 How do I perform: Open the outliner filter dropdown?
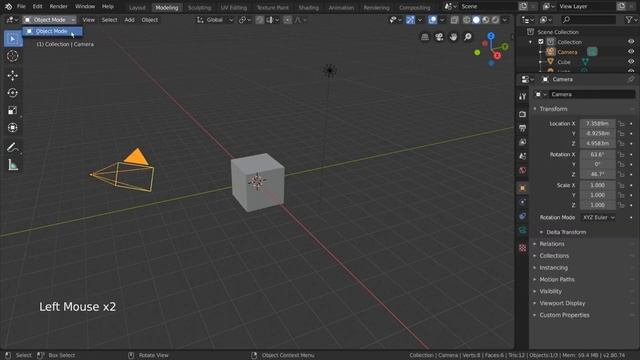[631, 20]
